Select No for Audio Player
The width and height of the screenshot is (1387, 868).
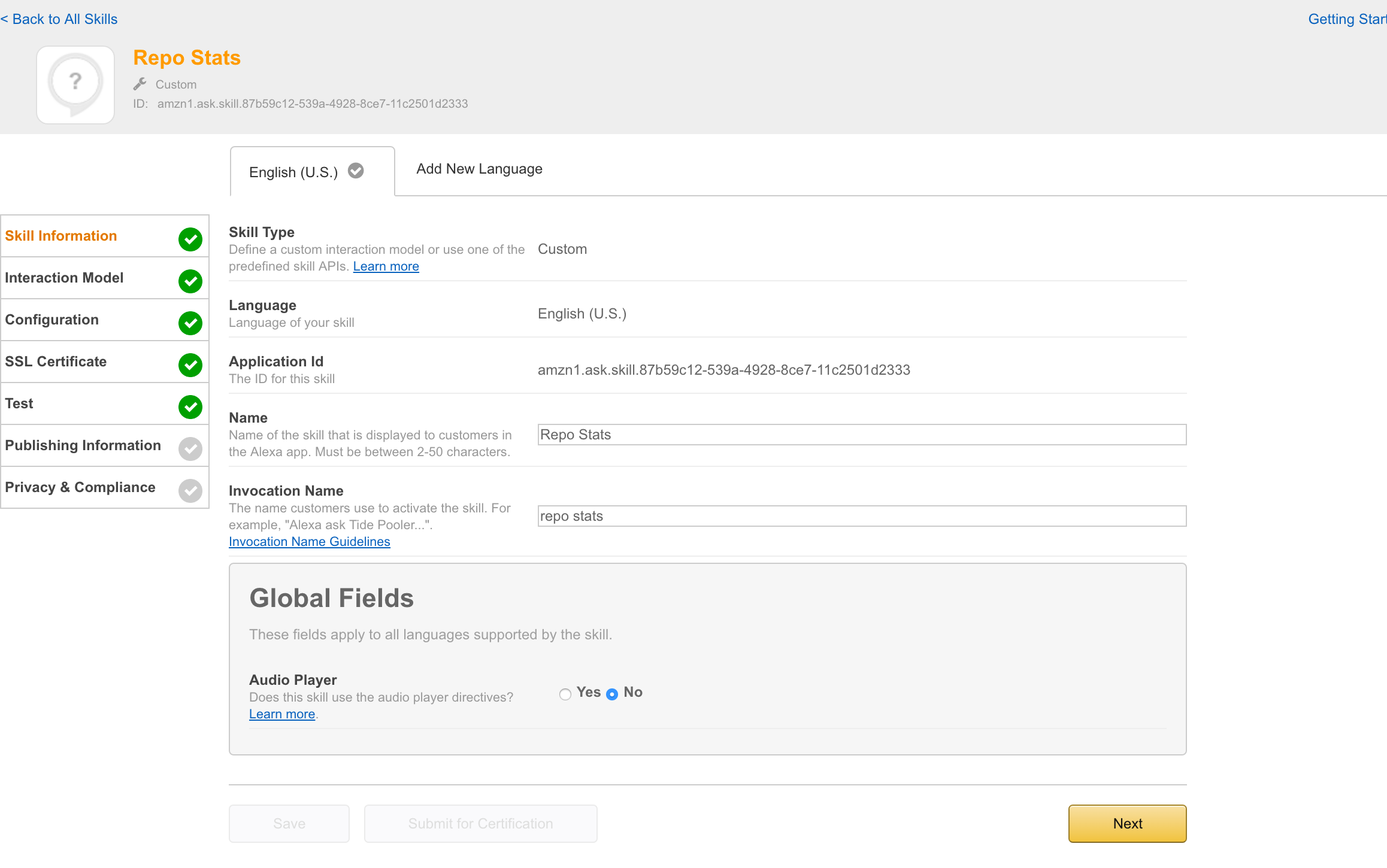(x=612, y=694)
